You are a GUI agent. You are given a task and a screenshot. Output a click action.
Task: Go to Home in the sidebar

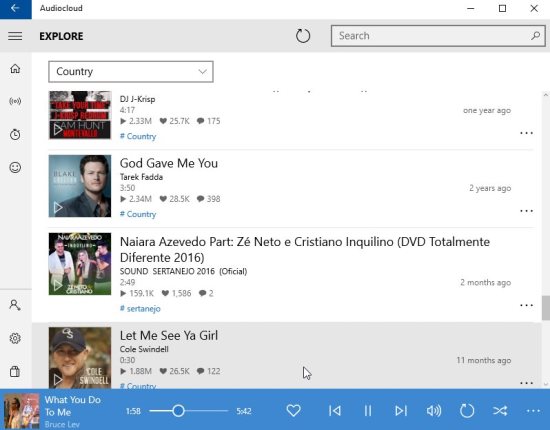click(x=15, y=68)
